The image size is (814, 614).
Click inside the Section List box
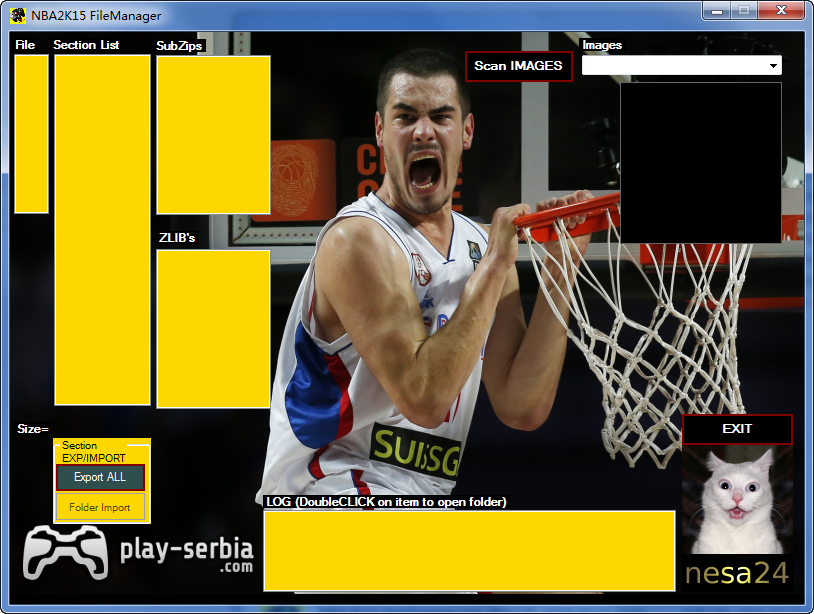click(x=102, y=230)
